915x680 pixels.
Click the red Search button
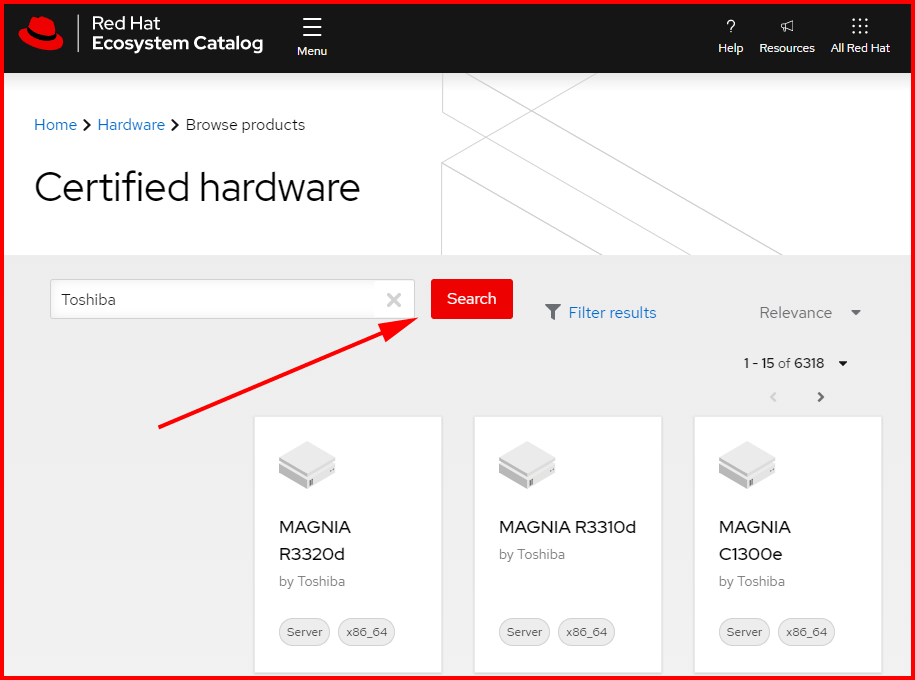[472, 299]
